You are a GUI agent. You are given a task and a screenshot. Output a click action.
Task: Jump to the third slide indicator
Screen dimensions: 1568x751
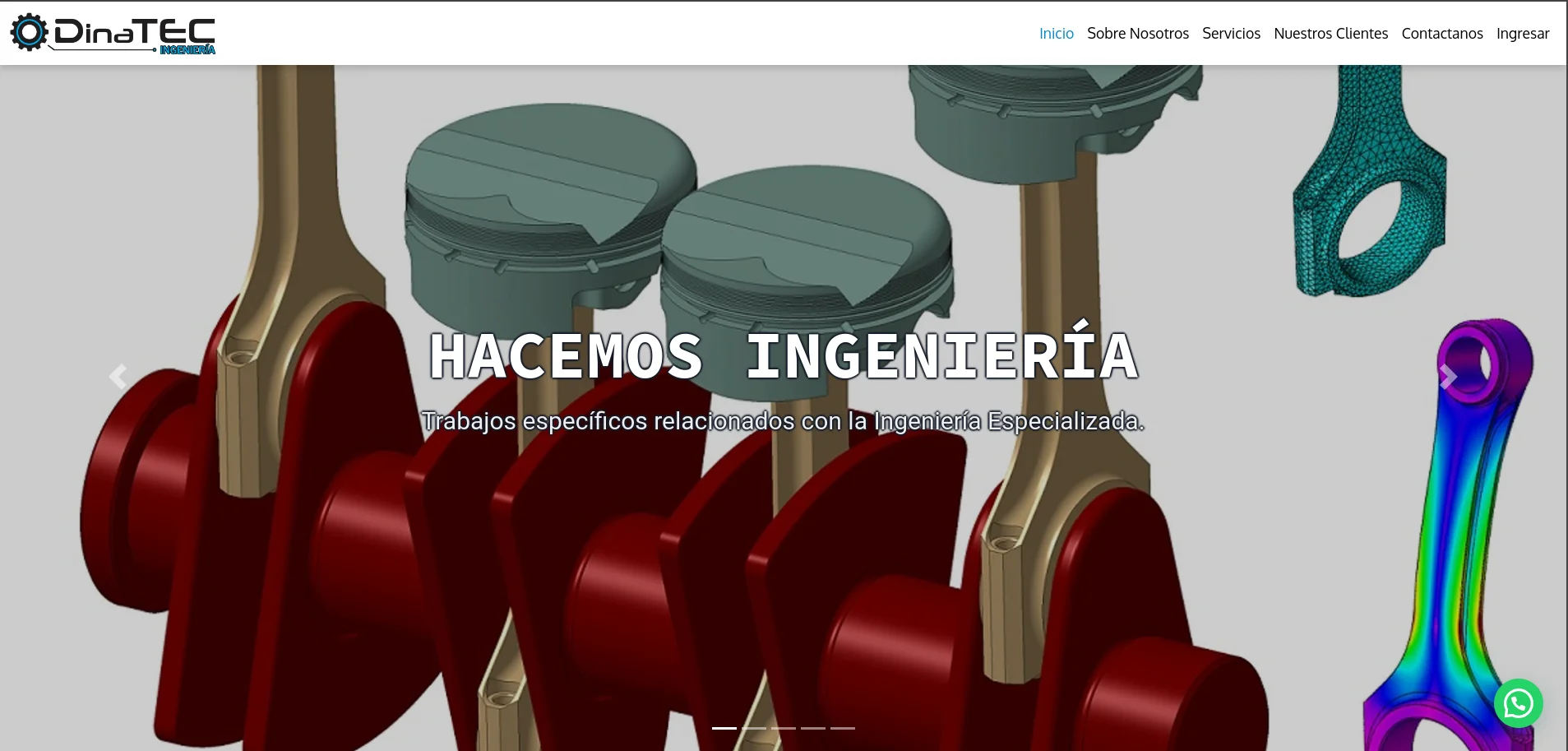click(x=784, y=728)
